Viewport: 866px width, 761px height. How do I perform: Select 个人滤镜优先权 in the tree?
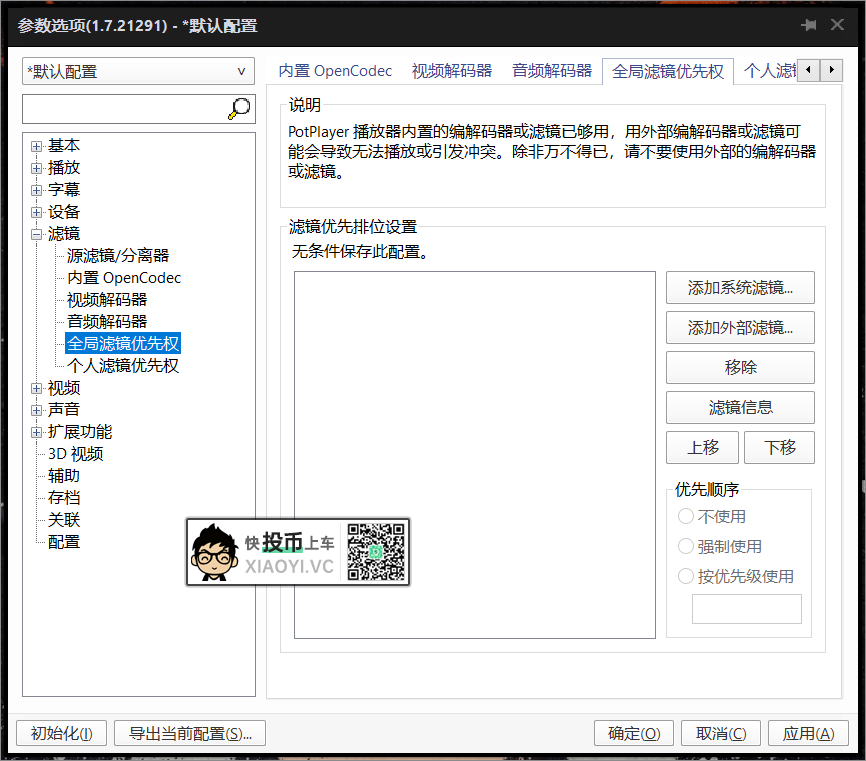(124, 365)
